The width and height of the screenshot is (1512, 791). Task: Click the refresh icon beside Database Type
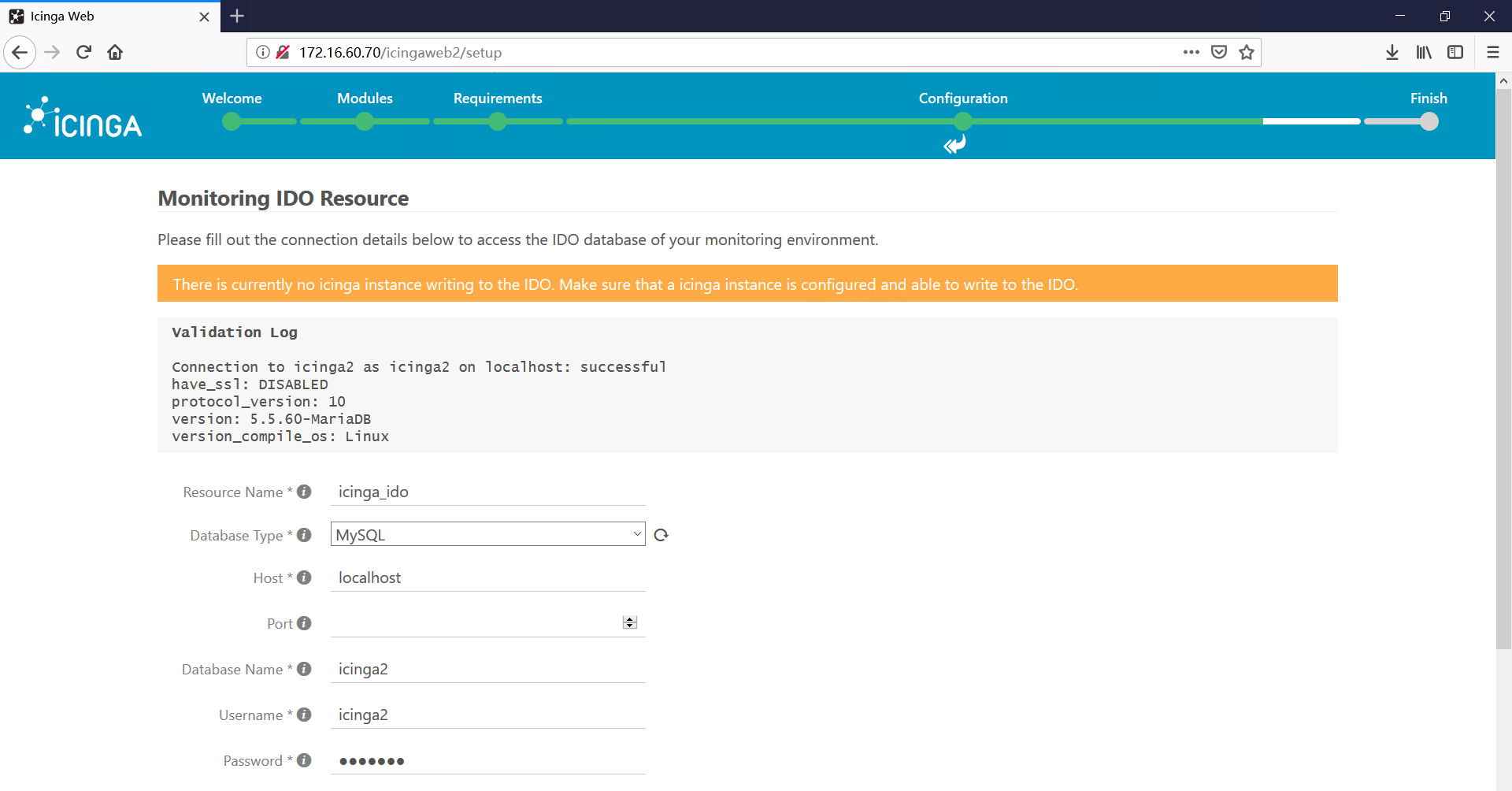point(661,535)
